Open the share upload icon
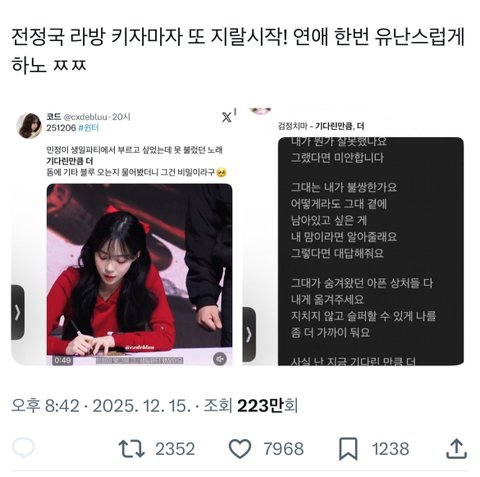 [x=456, y=449]
